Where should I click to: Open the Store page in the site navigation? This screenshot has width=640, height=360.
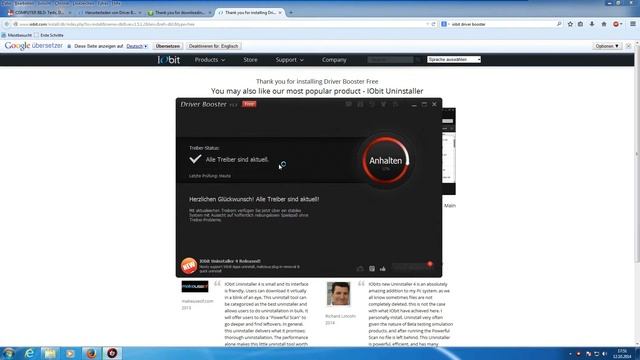point(250,60)
